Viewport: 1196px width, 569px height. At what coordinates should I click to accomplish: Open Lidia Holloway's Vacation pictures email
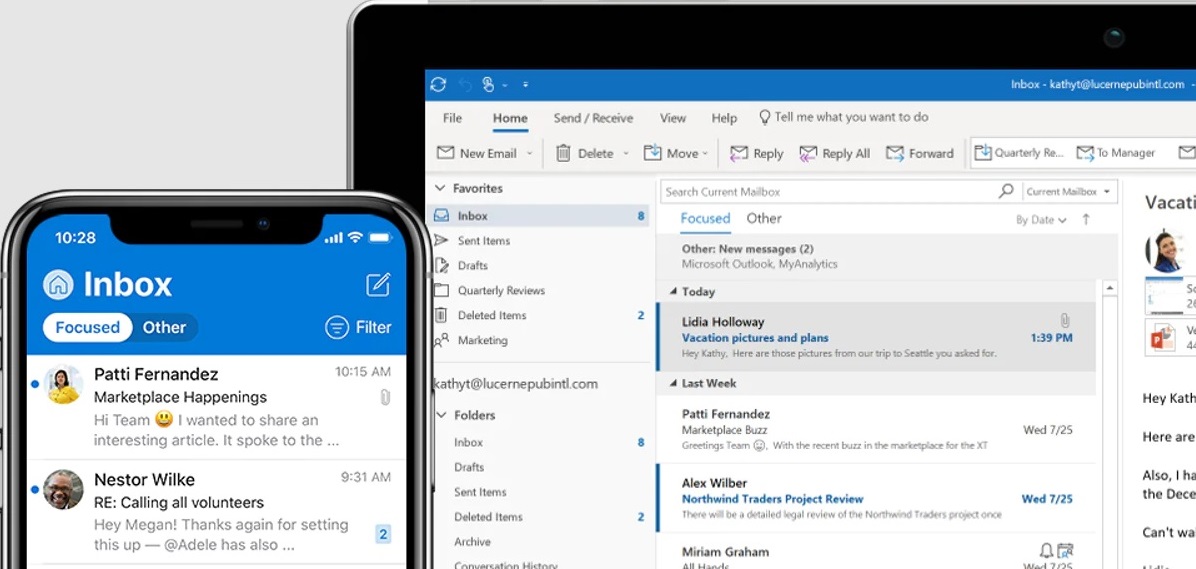pyautogui.click(x=876, y=336)
